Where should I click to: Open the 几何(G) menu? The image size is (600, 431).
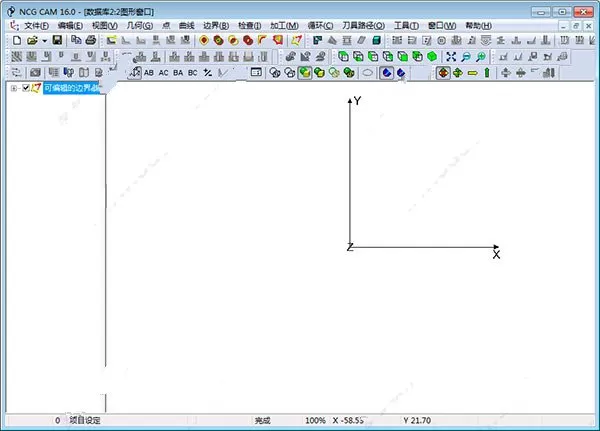click(140, 26)
